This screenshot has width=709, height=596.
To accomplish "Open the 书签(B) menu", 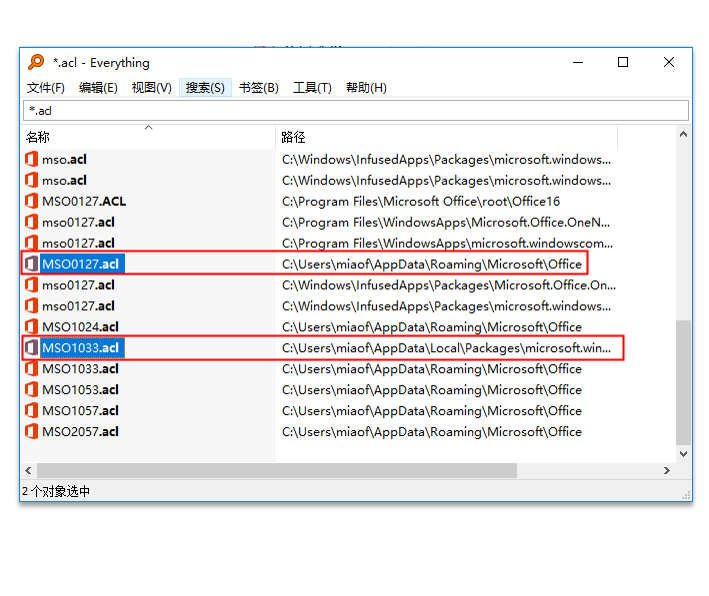I will pyautogui.click(x=259, y=88).
